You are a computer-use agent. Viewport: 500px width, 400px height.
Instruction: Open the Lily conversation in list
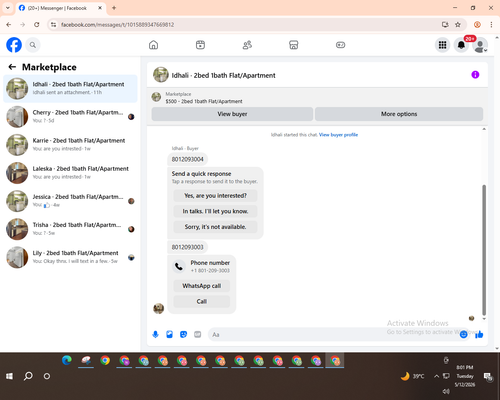(70, 257)
